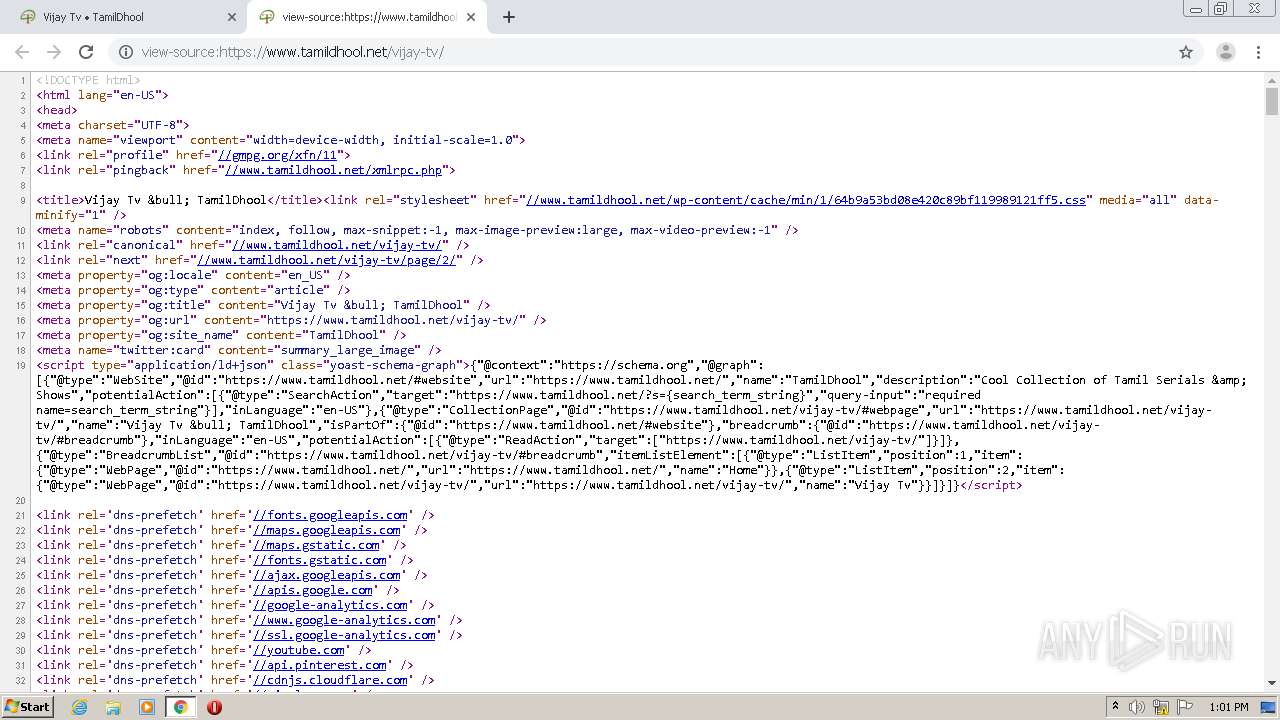Open the //ssl.google-analytics.com link

[x=344, y=635]
